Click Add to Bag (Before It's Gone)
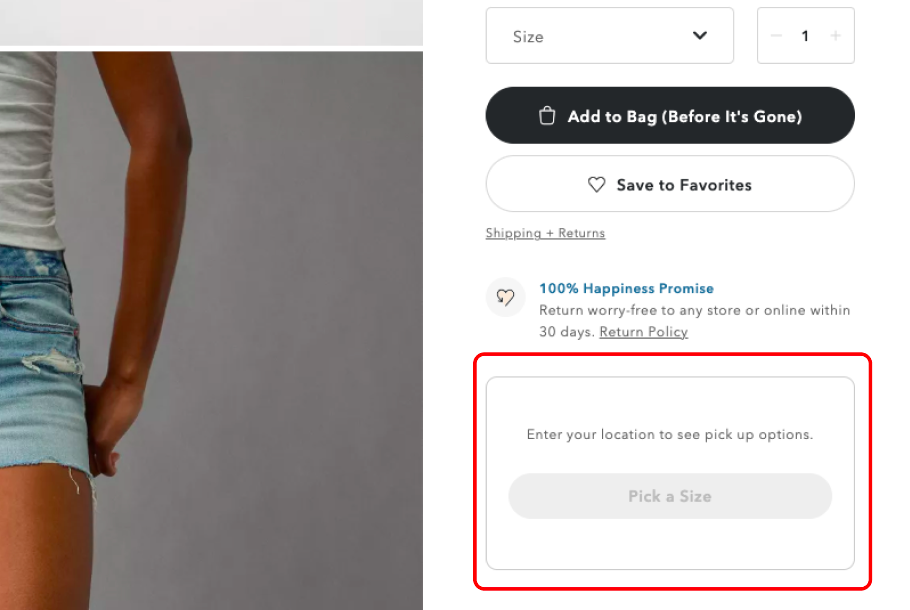This screenshot has width=910, height=610. (x=670, y=115)
